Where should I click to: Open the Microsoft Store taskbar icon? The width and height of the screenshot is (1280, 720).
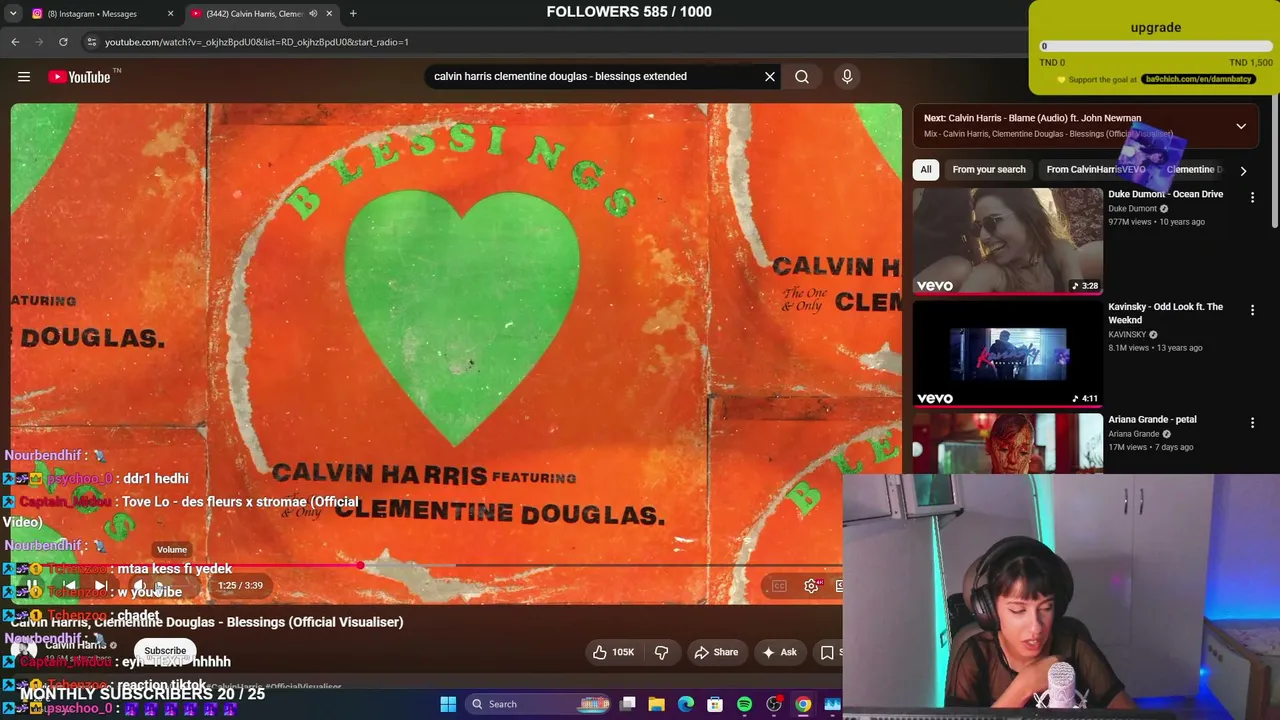[x=715, y=704]
